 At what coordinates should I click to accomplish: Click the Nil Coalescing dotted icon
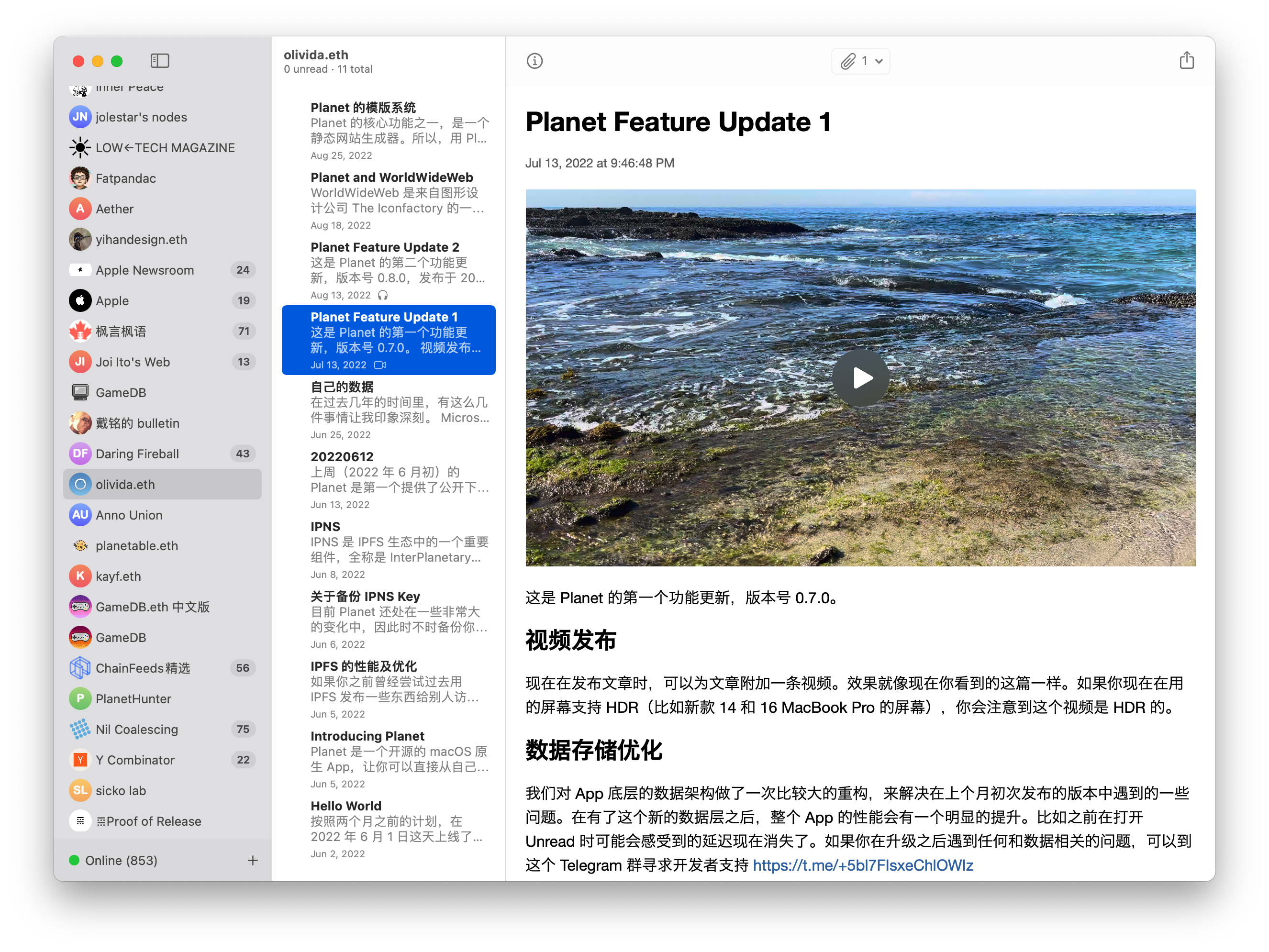click(80, 730)
